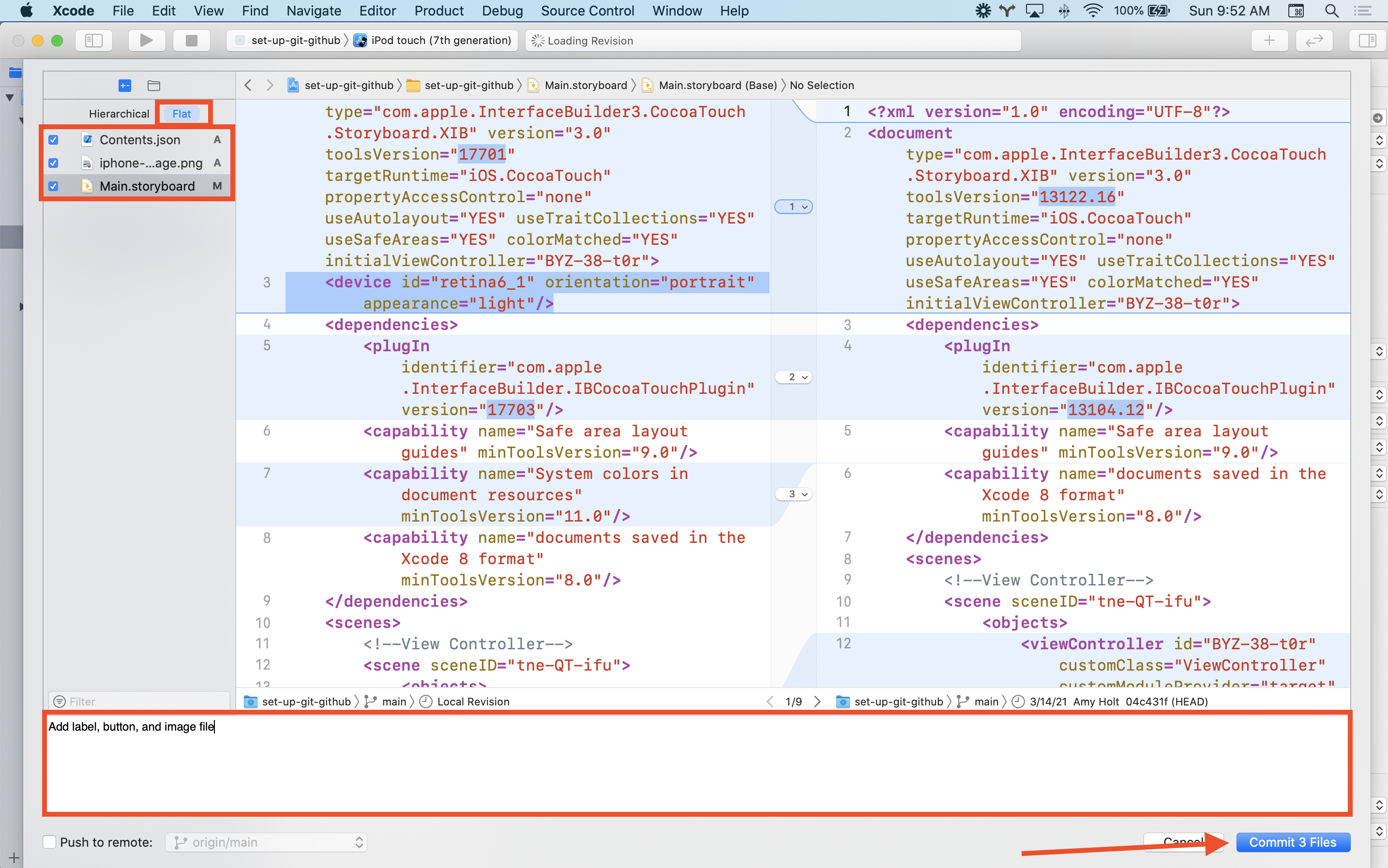The width and height of the screenshot is (1388, 868).
Task: Click No Selection in the jump bar
Action: click(x=822, y=86)
